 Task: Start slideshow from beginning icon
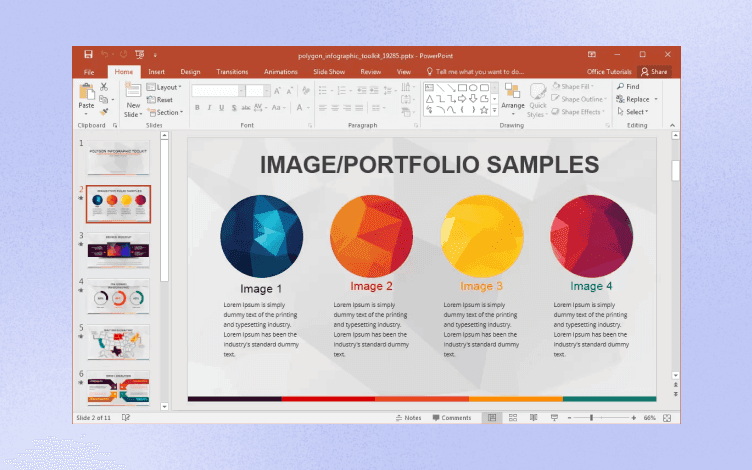[x=140, y=54]
